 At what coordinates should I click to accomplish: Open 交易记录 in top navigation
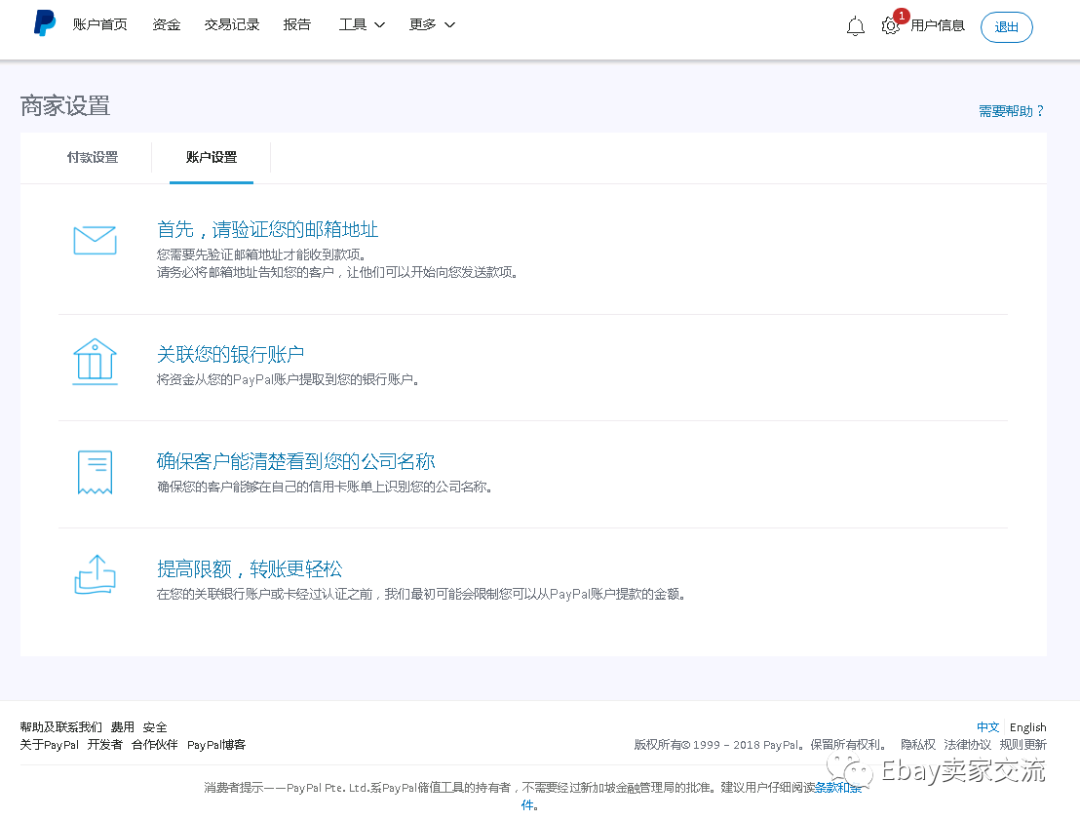coord(231,24)
